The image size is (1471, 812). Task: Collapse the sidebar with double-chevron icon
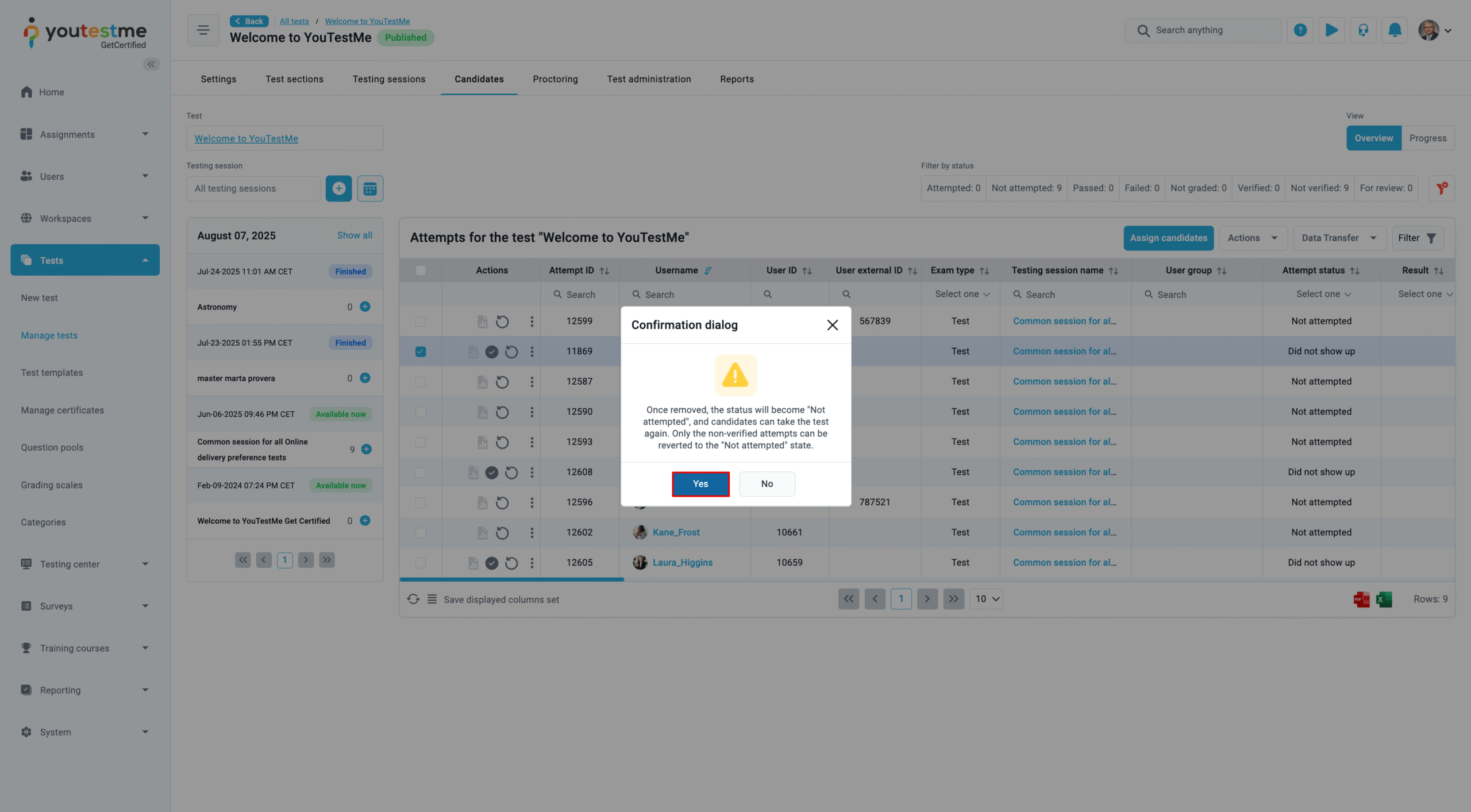pyautogui.click(x=151, y=64)
